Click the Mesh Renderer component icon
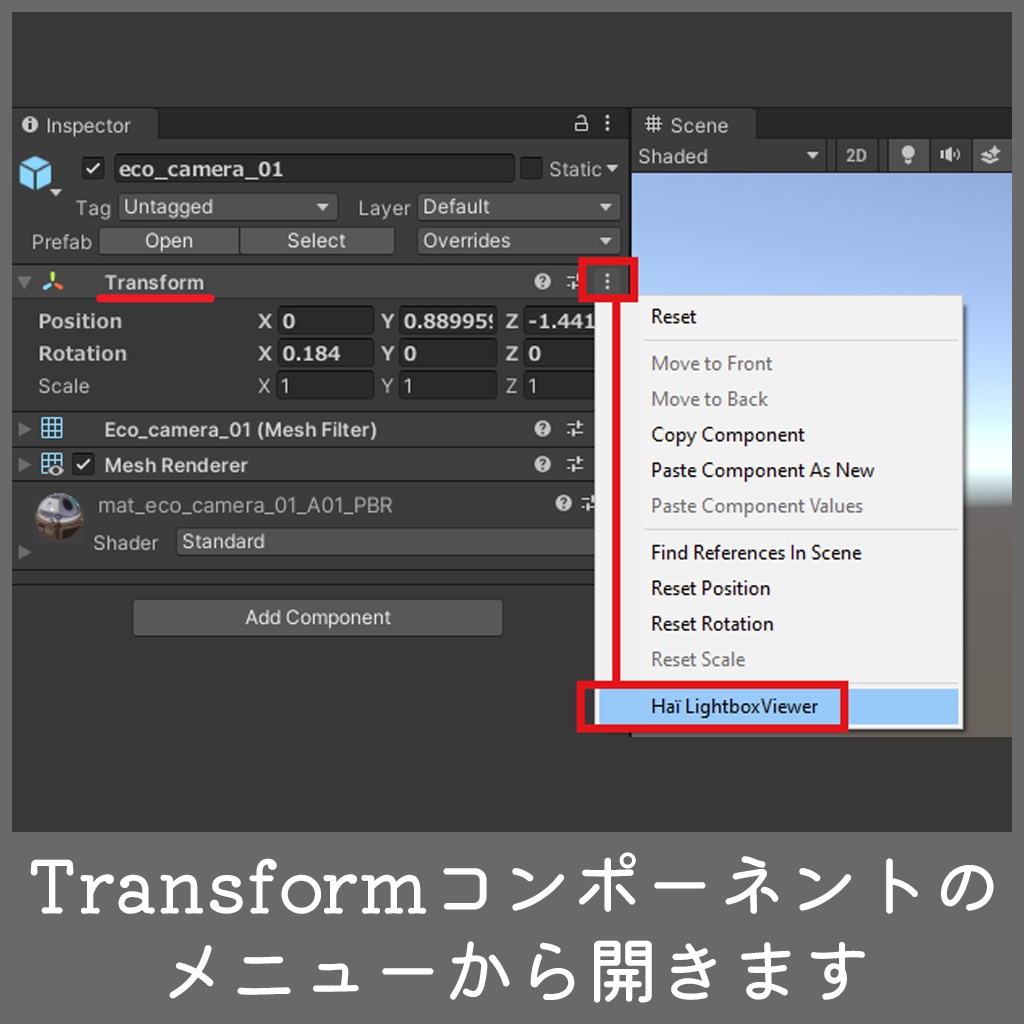The height and width of the screenshot is (1024, 1024). tap(52, 464)
